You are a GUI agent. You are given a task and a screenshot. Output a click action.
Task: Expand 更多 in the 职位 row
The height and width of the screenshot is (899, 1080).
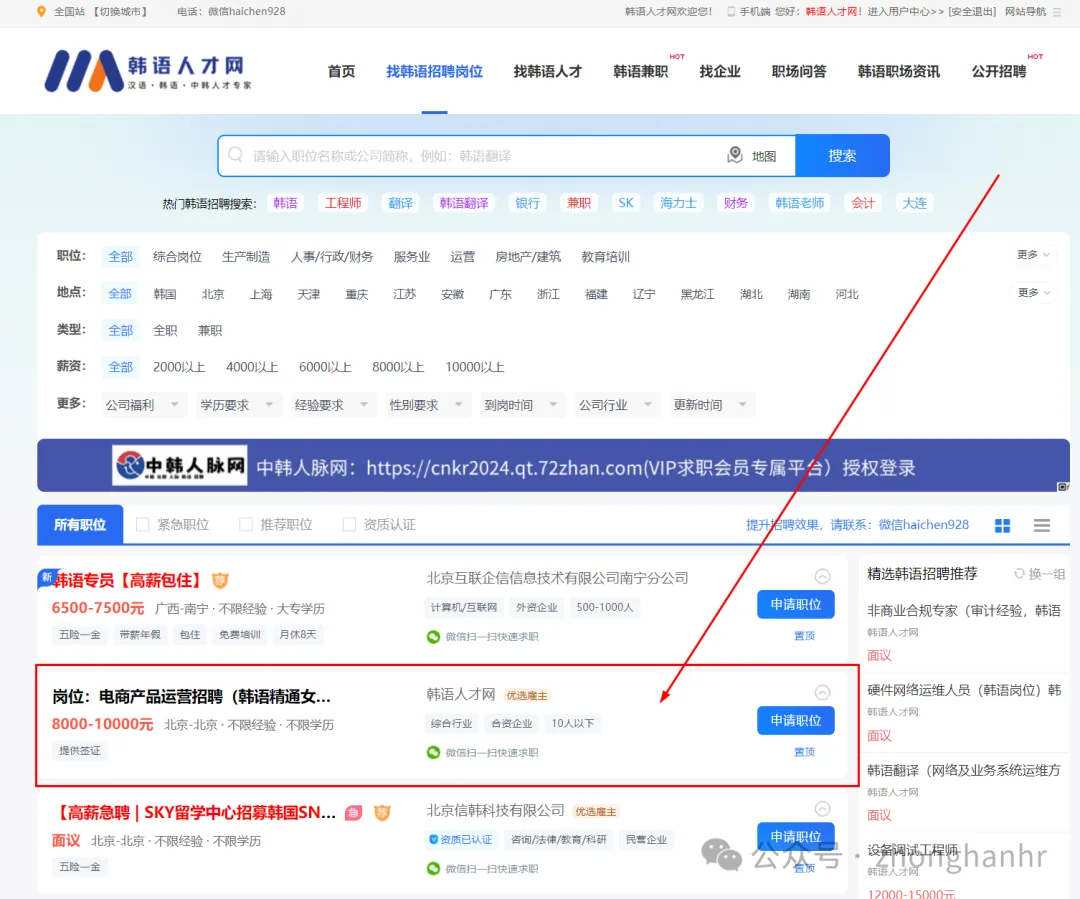click(1033, 255)
